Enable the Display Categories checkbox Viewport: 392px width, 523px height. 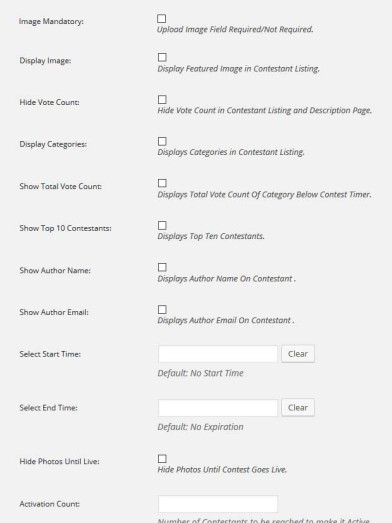click(162, 141)
